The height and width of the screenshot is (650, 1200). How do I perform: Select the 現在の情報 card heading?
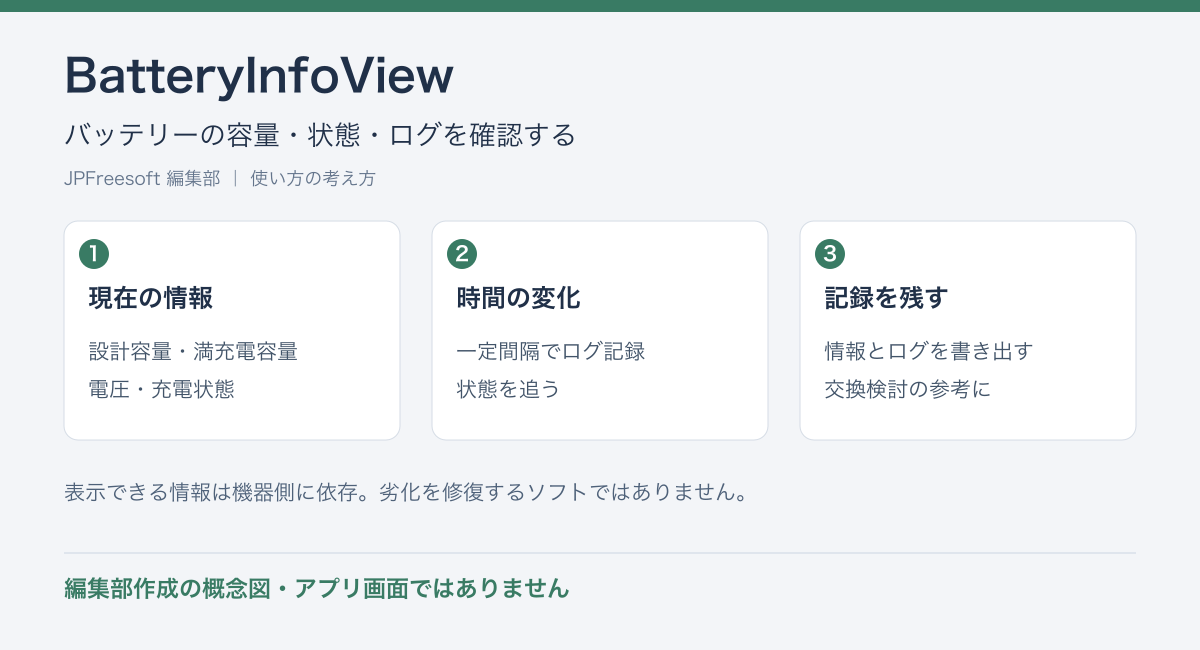151,298
